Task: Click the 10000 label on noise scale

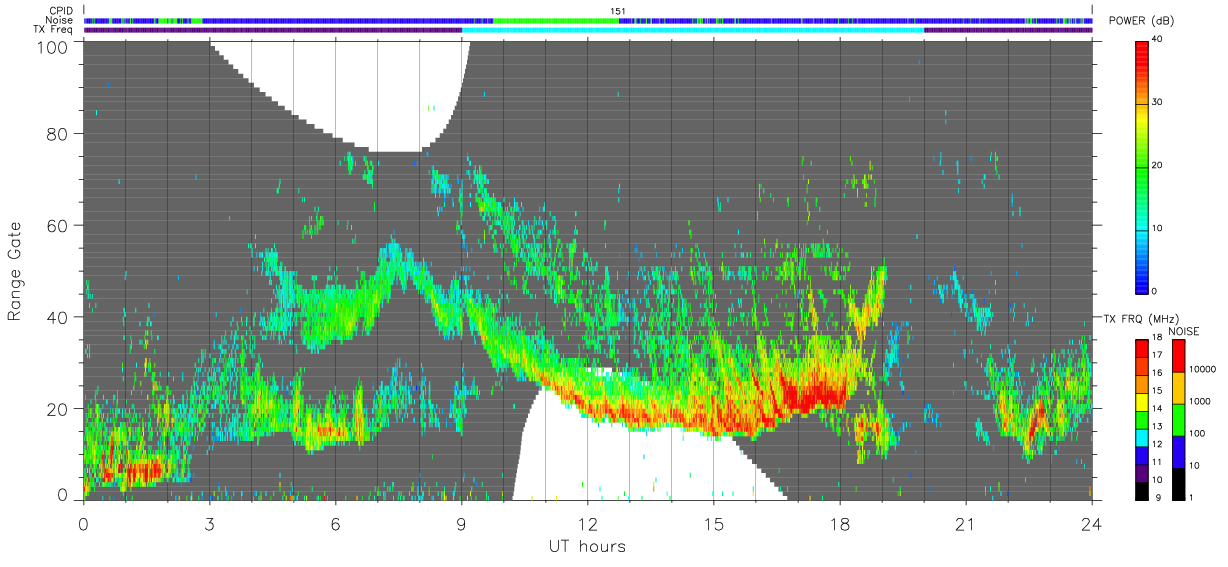Action: (1204, 370)
